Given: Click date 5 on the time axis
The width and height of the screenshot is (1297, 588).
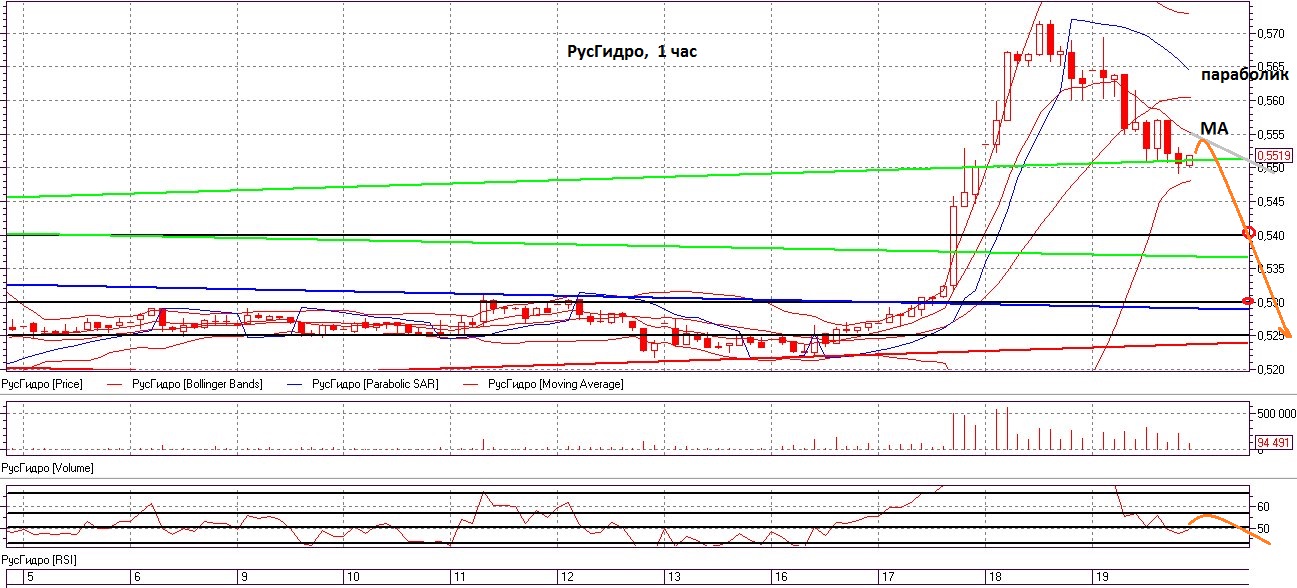Looking at the screenshot, I should 29,577.
